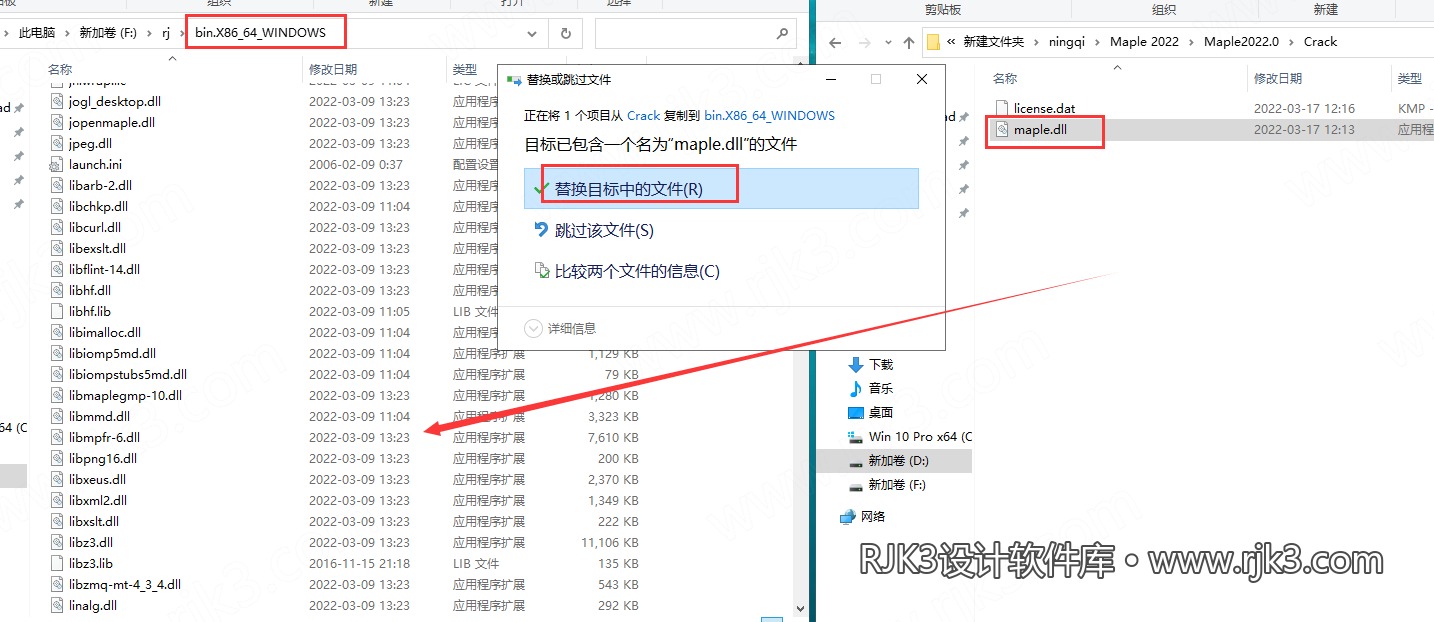The image size is (1434, 622).
Task: Go back using Crack window's back arrow
Action: (836, 42)
